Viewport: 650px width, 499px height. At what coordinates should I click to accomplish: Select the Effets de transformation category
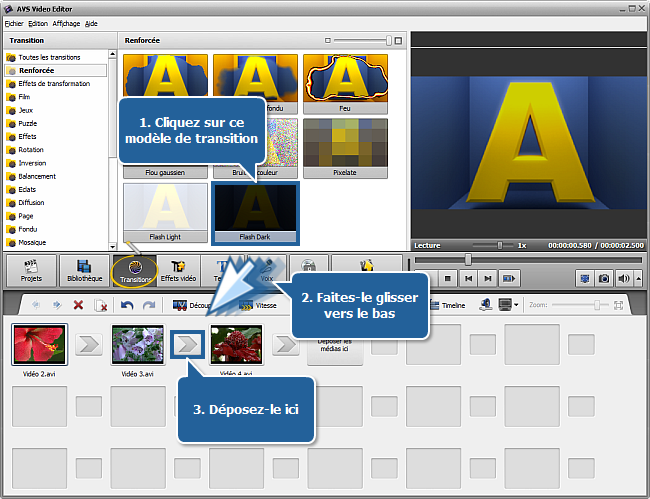pos(54,84)
